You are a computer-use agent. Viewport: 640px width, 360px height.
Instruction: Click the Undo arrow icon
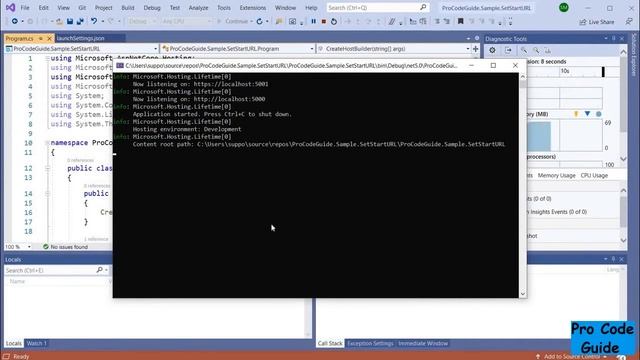point(94,21)
